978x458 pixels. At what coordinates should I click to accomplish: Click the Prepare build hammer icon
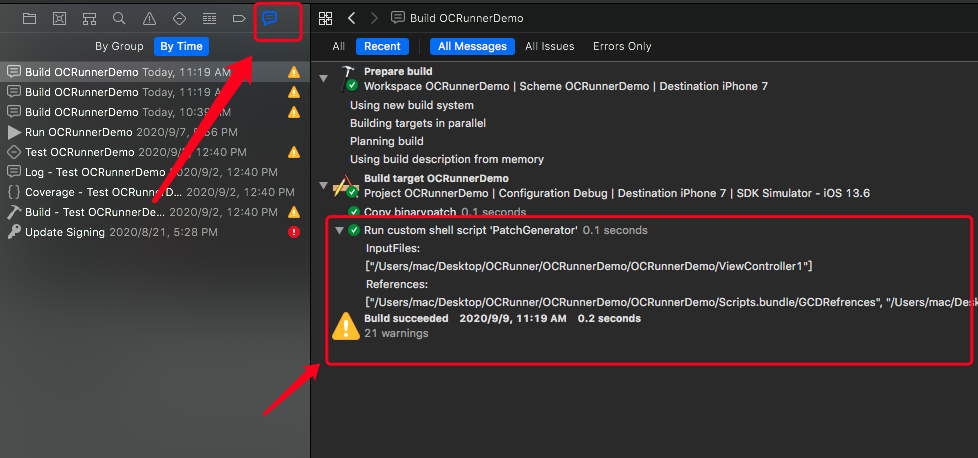point(347,79)
